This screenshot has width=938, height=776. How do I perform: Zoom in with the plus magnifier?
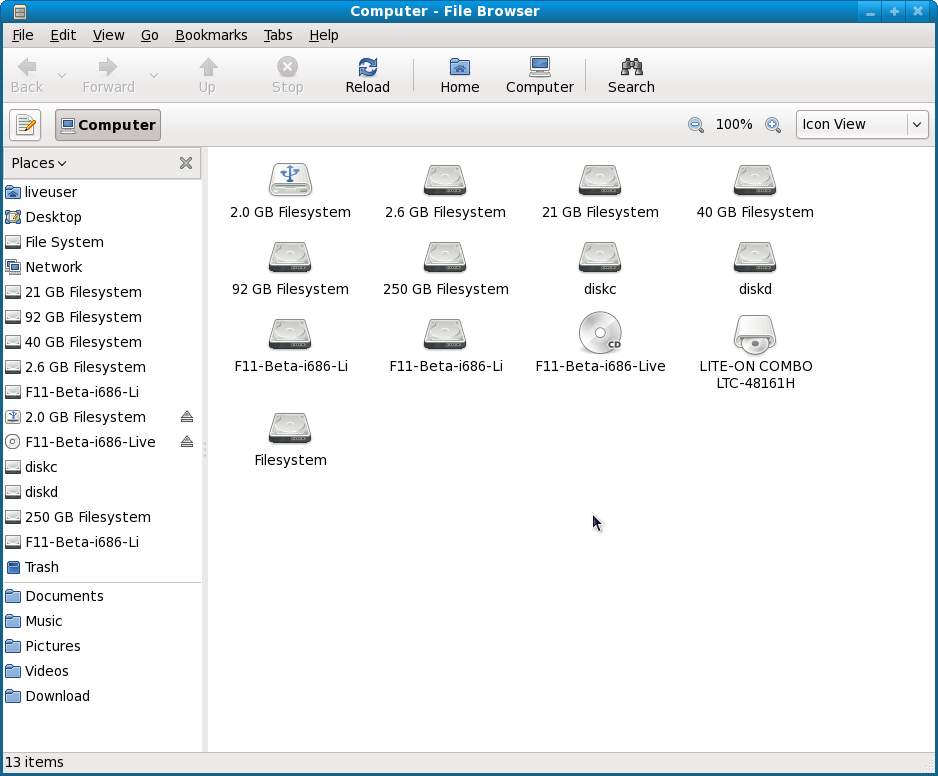[772, 124]
